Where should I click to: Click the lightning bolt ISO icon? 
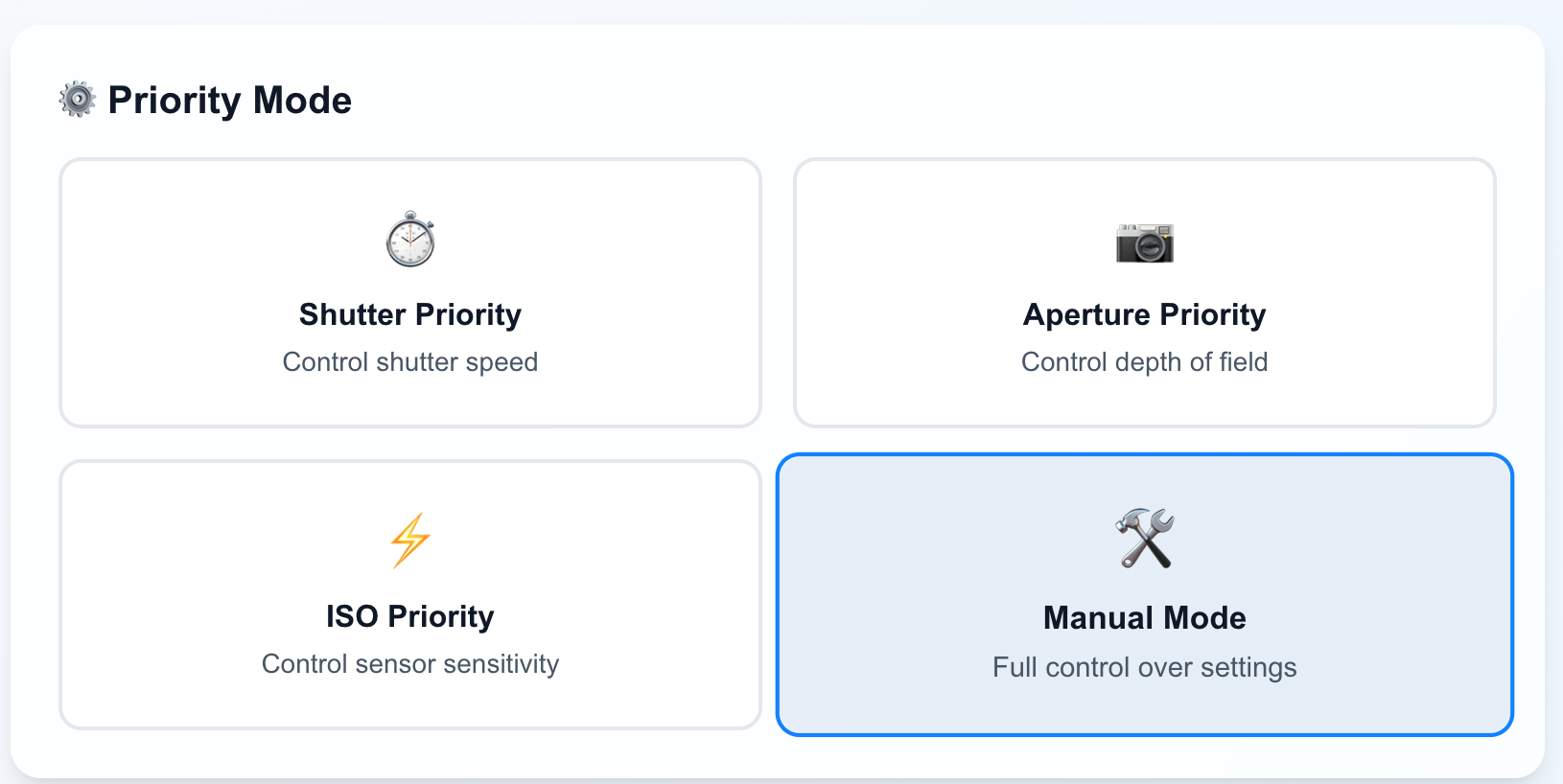[x=410, y=541]
